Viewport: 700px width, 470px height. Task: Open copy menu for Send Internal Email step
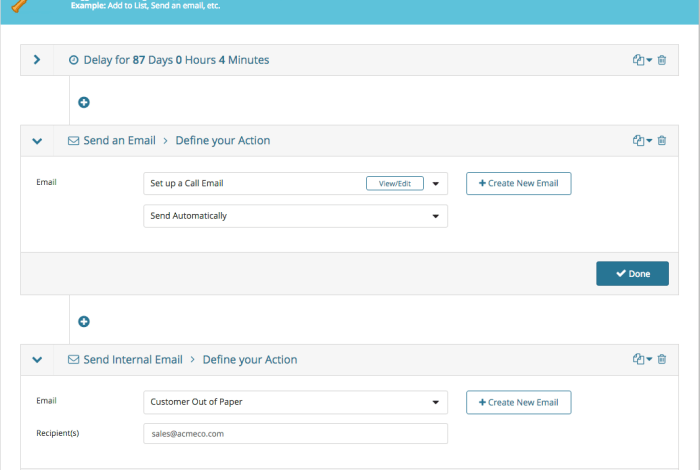pyautogui.click(x=642, y=359)
